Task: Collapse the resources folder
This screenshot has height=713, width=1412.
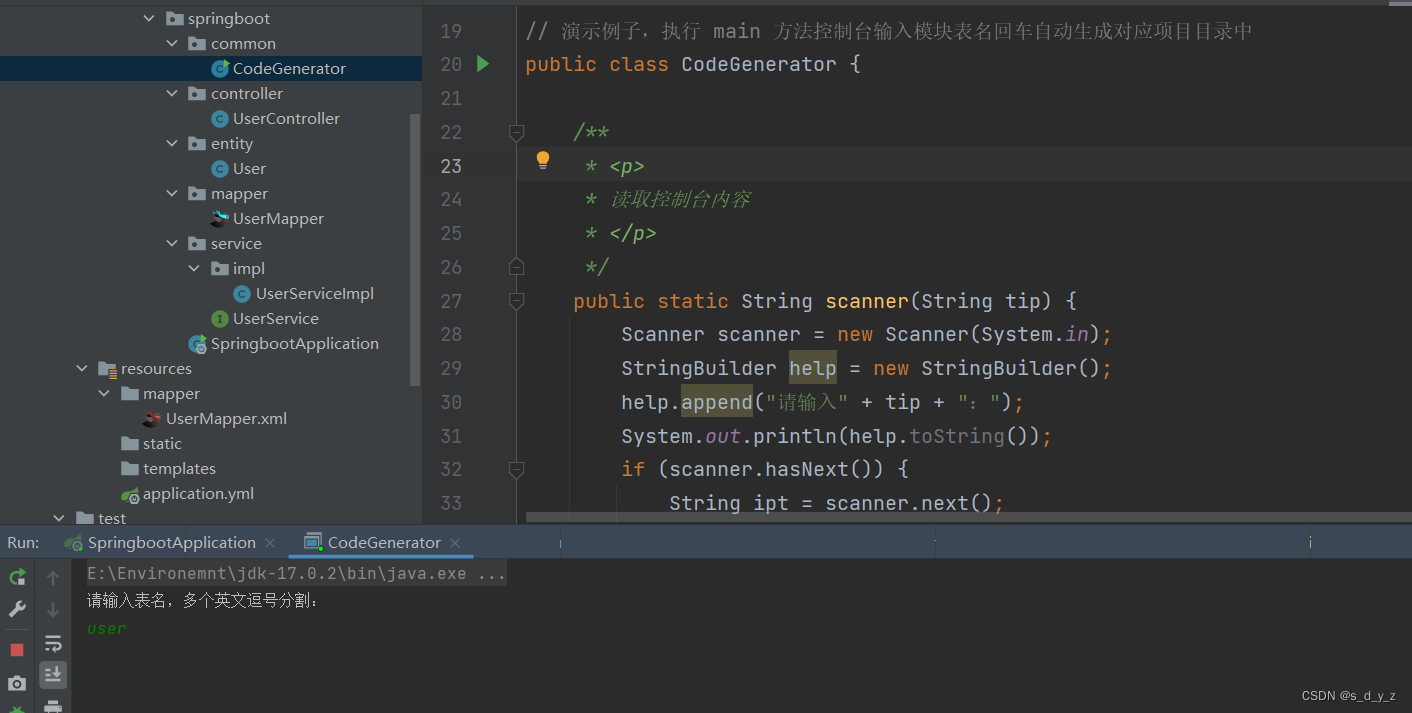Action: pos(82,368)
